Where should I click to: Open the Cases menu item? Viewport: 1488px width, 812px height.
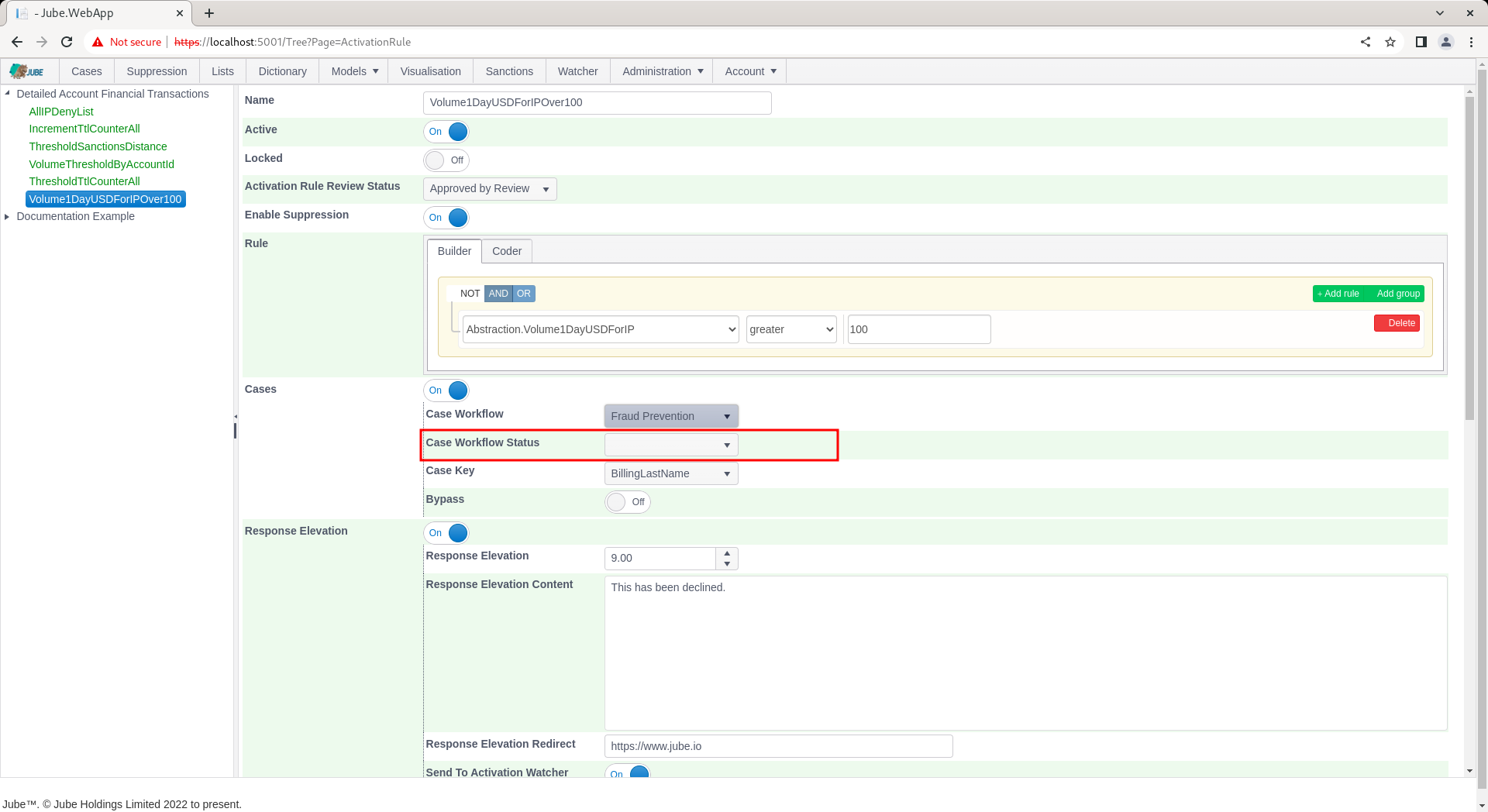tap(87, 71)
